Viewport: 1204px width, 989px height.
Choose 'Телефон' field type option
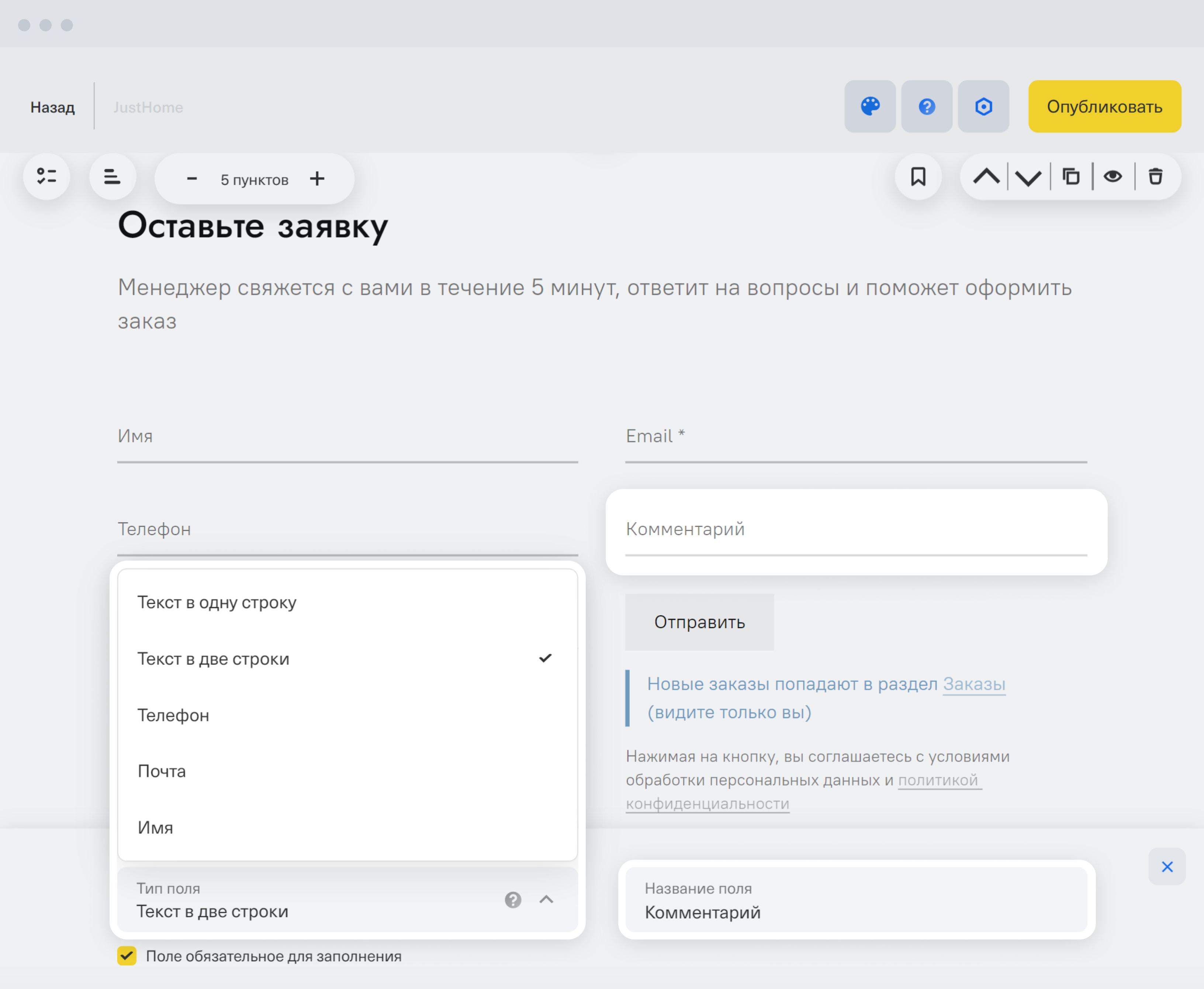[x=347, y=715]
